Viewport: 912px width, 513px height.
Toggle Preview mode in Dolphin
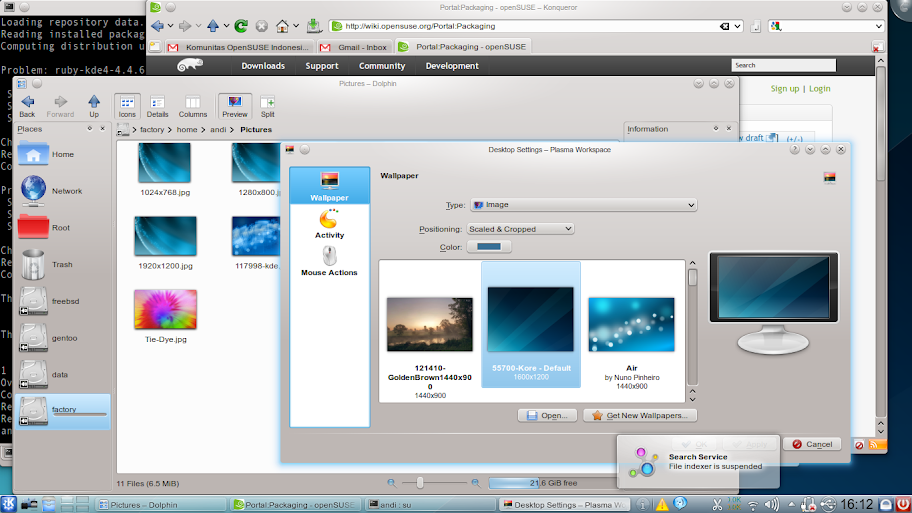[234, 106]
